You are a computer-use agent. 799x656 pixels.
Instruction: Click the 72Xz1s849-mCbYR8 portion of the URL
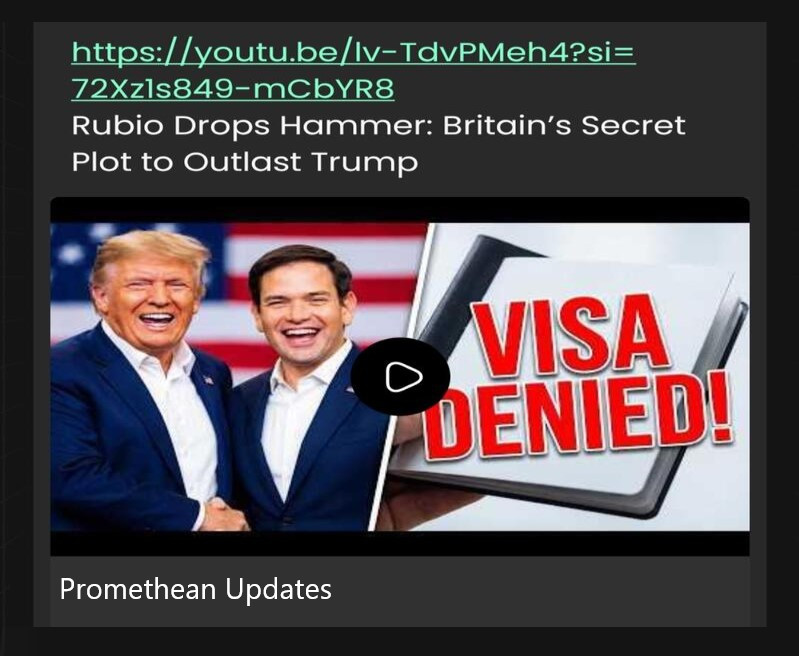point(233,89)
